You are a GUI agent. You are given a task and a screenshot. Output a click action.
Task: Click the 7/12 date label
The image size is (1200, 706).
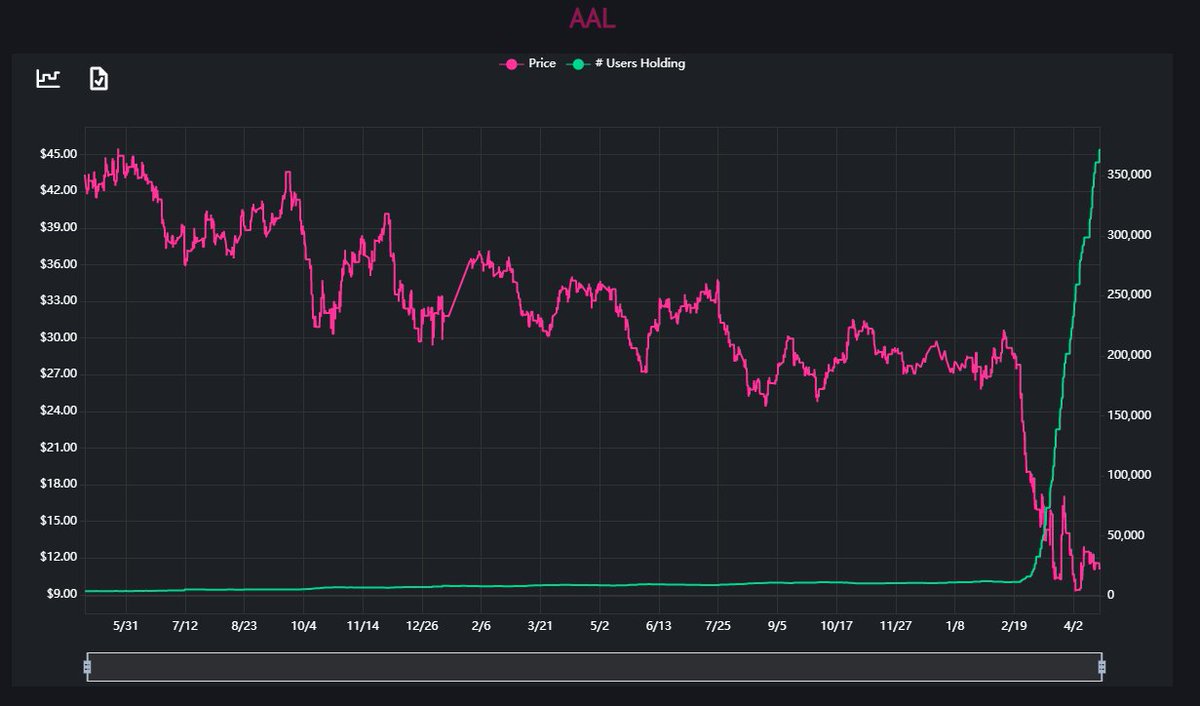tap(185, 626)
